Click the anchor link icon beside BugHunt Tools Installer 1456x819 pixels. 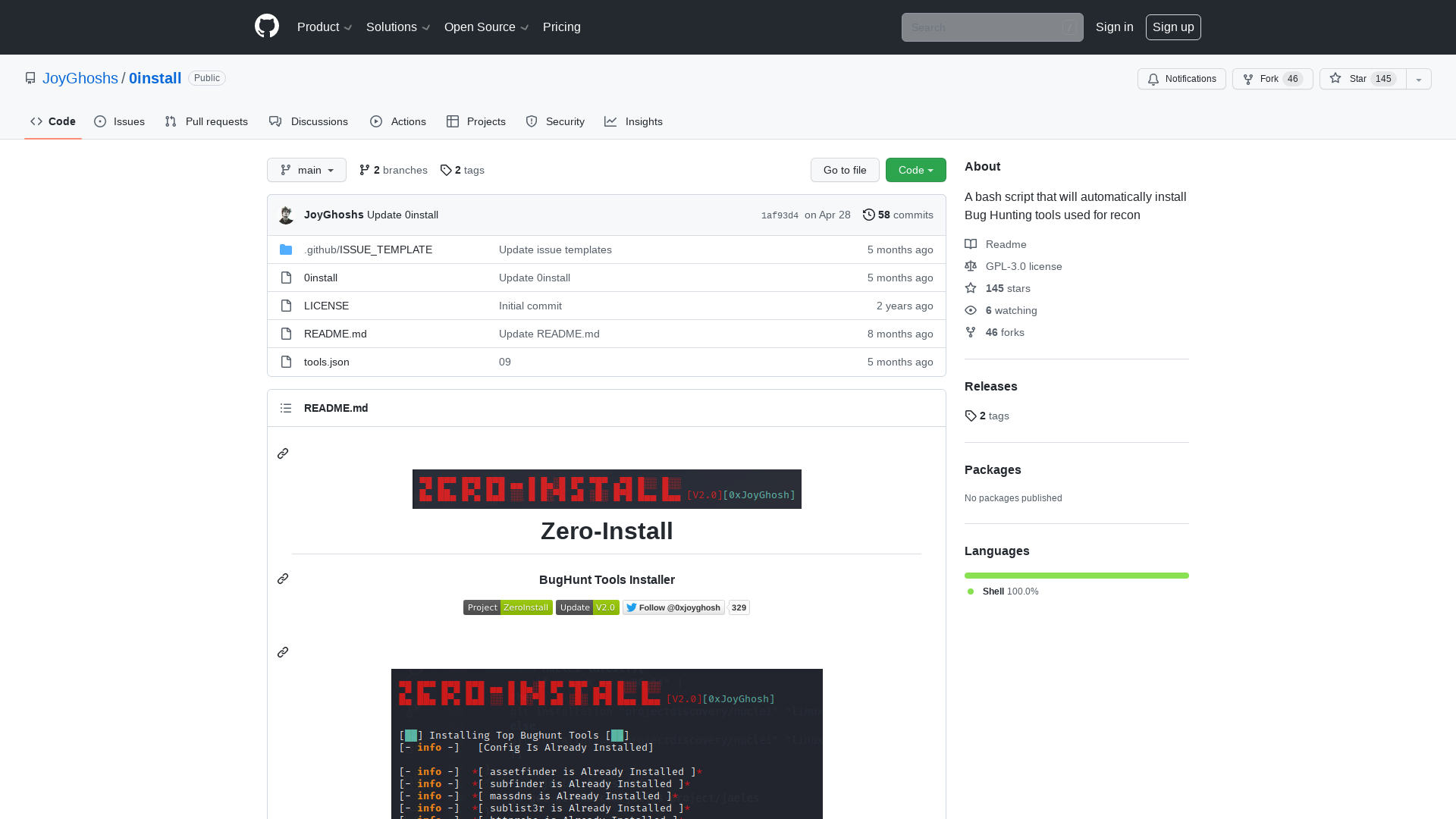[283, 579]
